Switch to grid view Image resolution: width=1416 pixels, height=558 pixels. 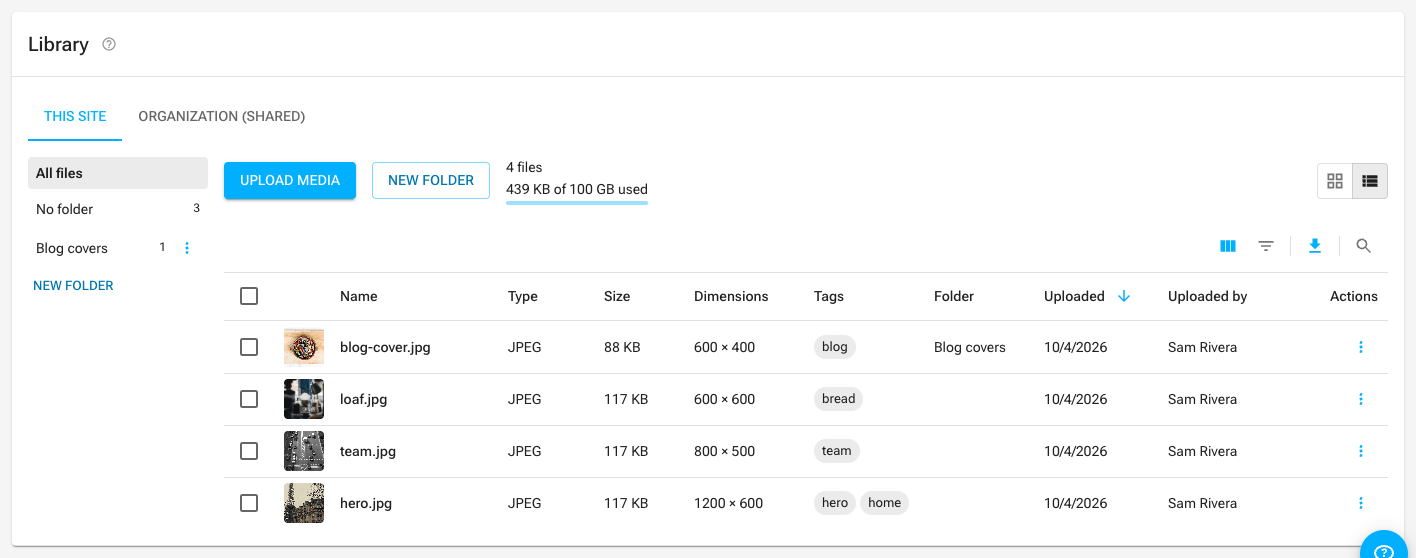click(x=1335, y=181)
